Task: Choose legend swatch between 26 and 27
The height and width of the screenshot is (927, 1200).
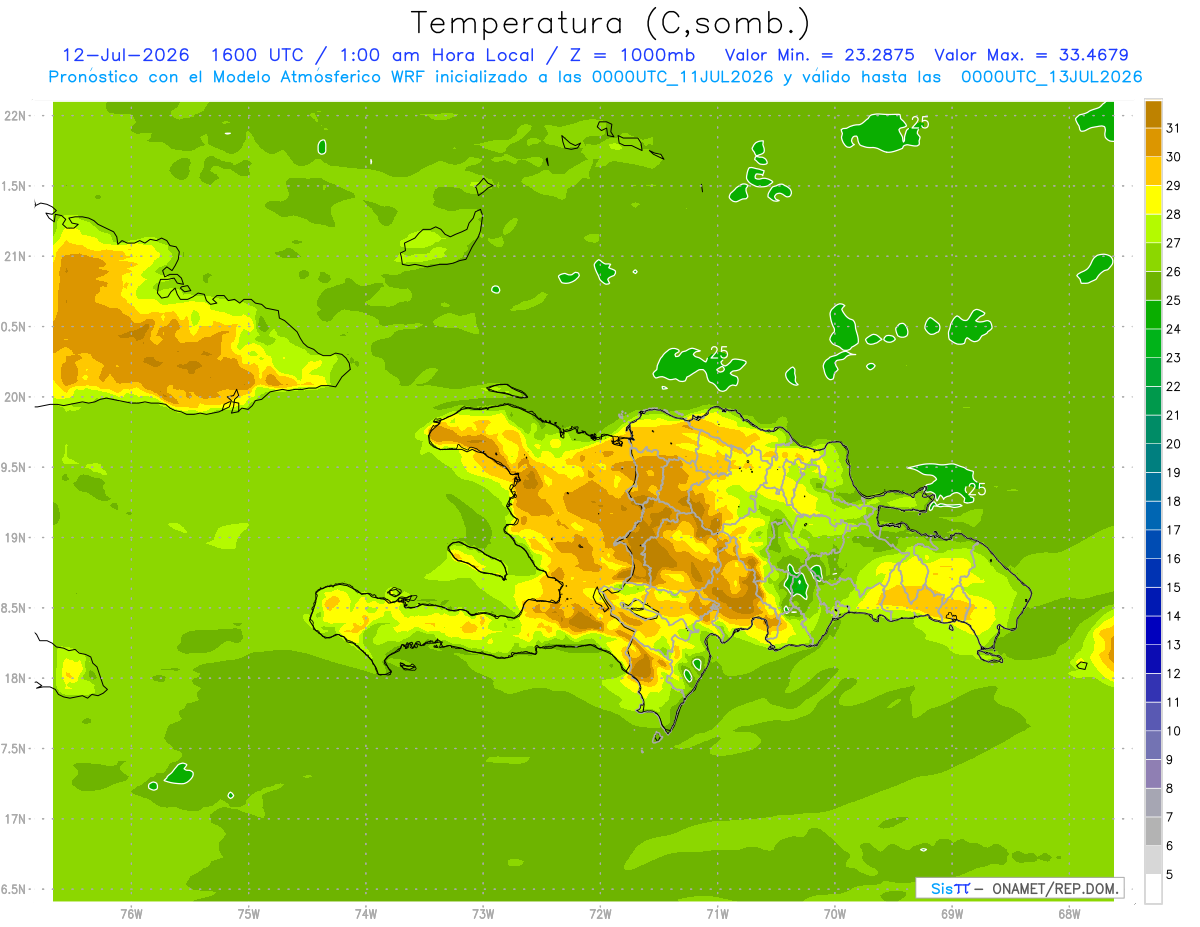Action: click(1153, 257)
